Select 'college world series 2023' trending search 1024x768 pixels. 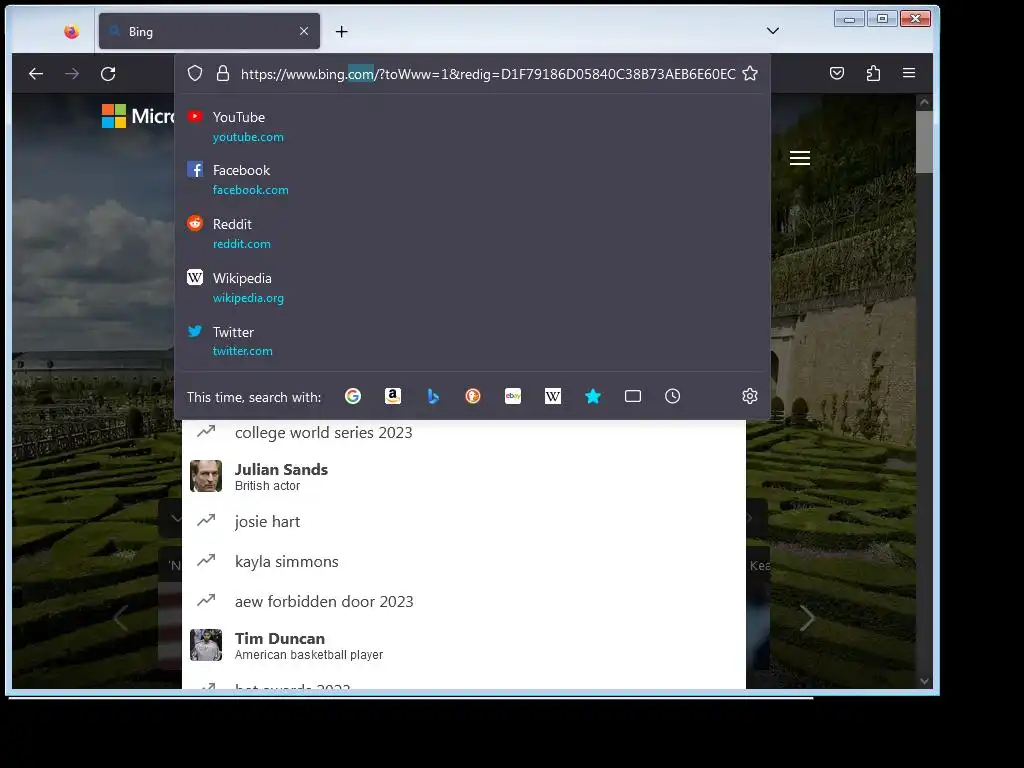(x=464, y=433)
